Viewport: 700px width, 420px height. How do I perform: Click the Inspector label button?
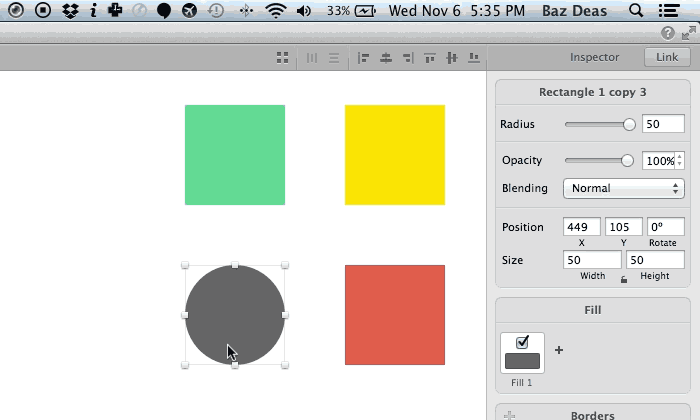594,58
